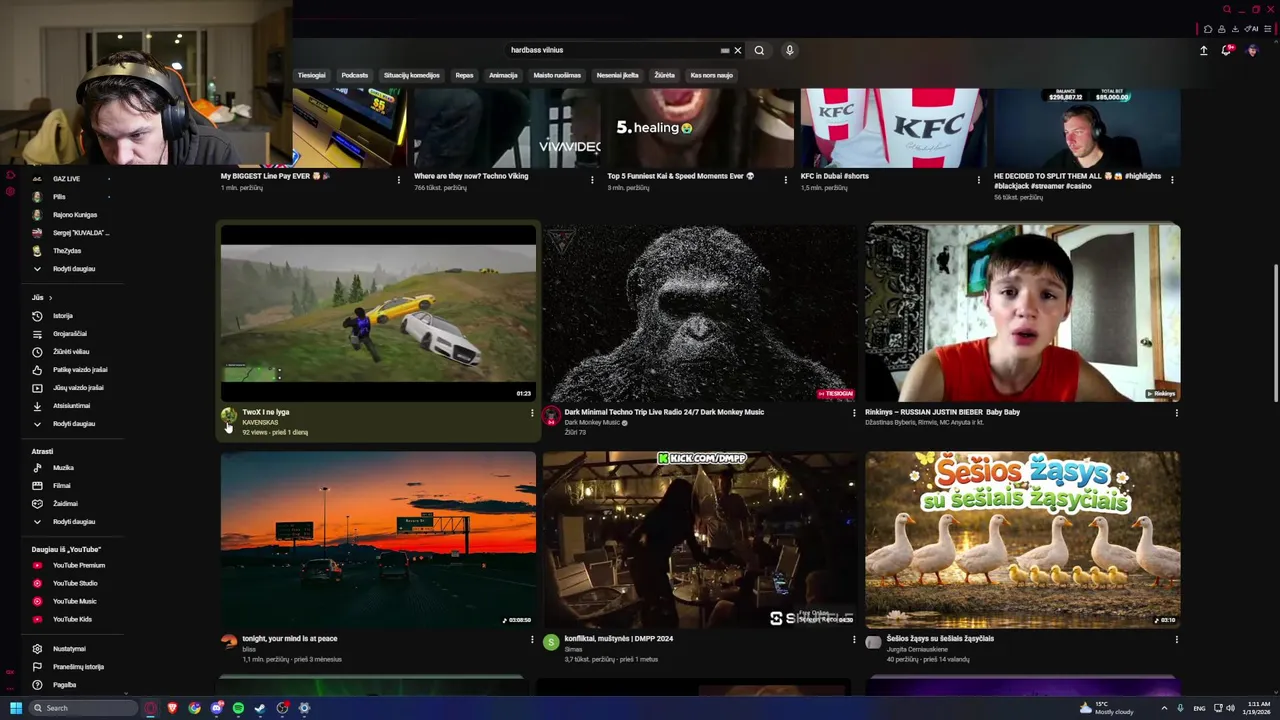1280x720 pixels.
Task: Open options menu for TwoX I ne lyga video
Action: [x=531, y=413]
